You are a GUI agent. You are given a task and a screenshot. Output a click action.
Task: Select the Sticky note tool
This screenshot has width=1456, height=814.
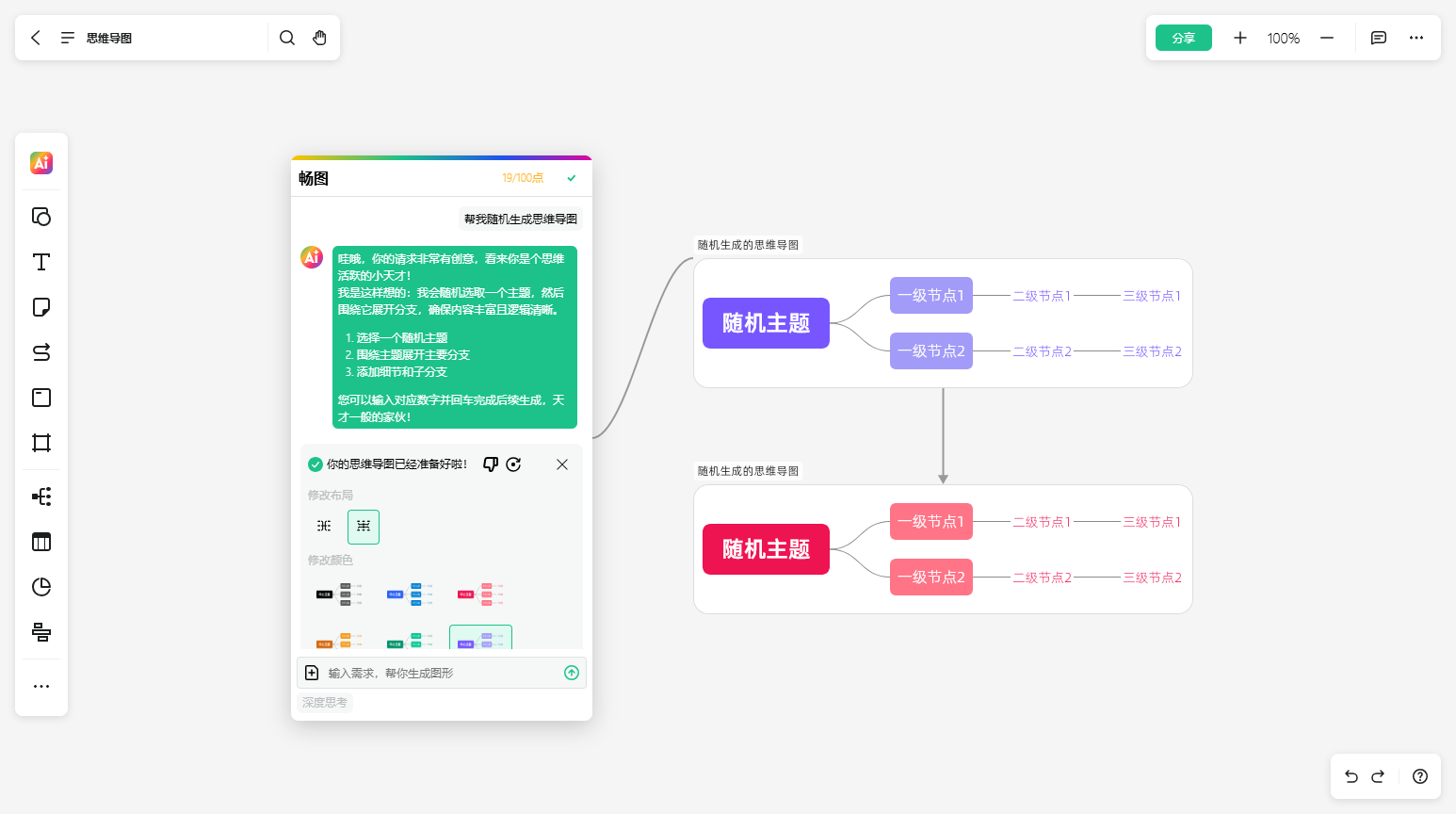click(41, 307)
